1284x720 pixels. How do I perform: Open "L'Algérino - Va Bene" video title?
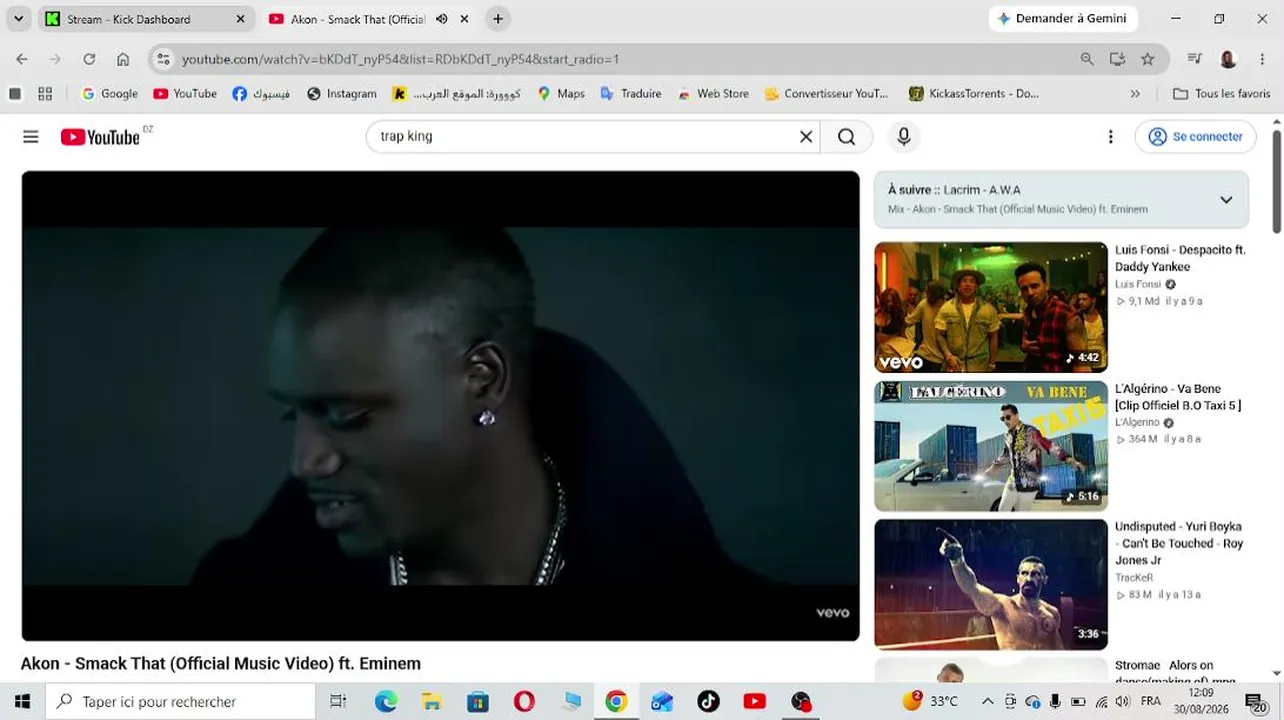click(1178, 397)
